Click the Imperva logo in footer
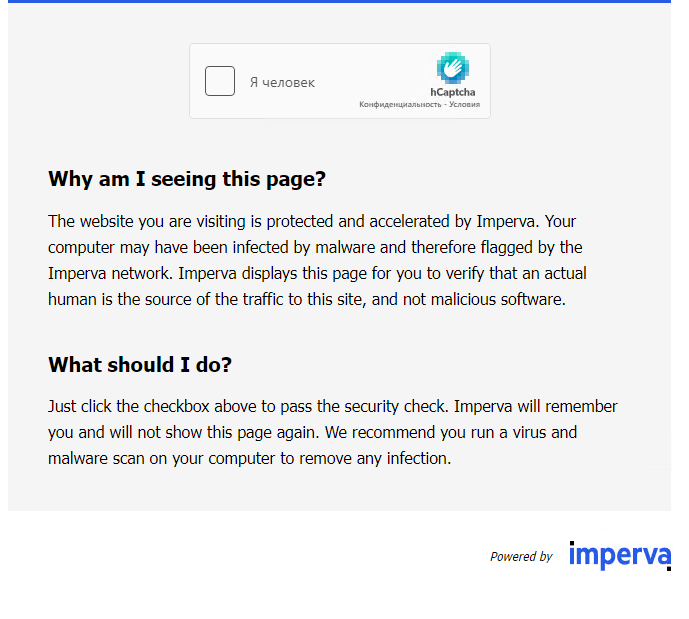Image resolution: width=689 pixels, height=619 pixels. (619, 555)
